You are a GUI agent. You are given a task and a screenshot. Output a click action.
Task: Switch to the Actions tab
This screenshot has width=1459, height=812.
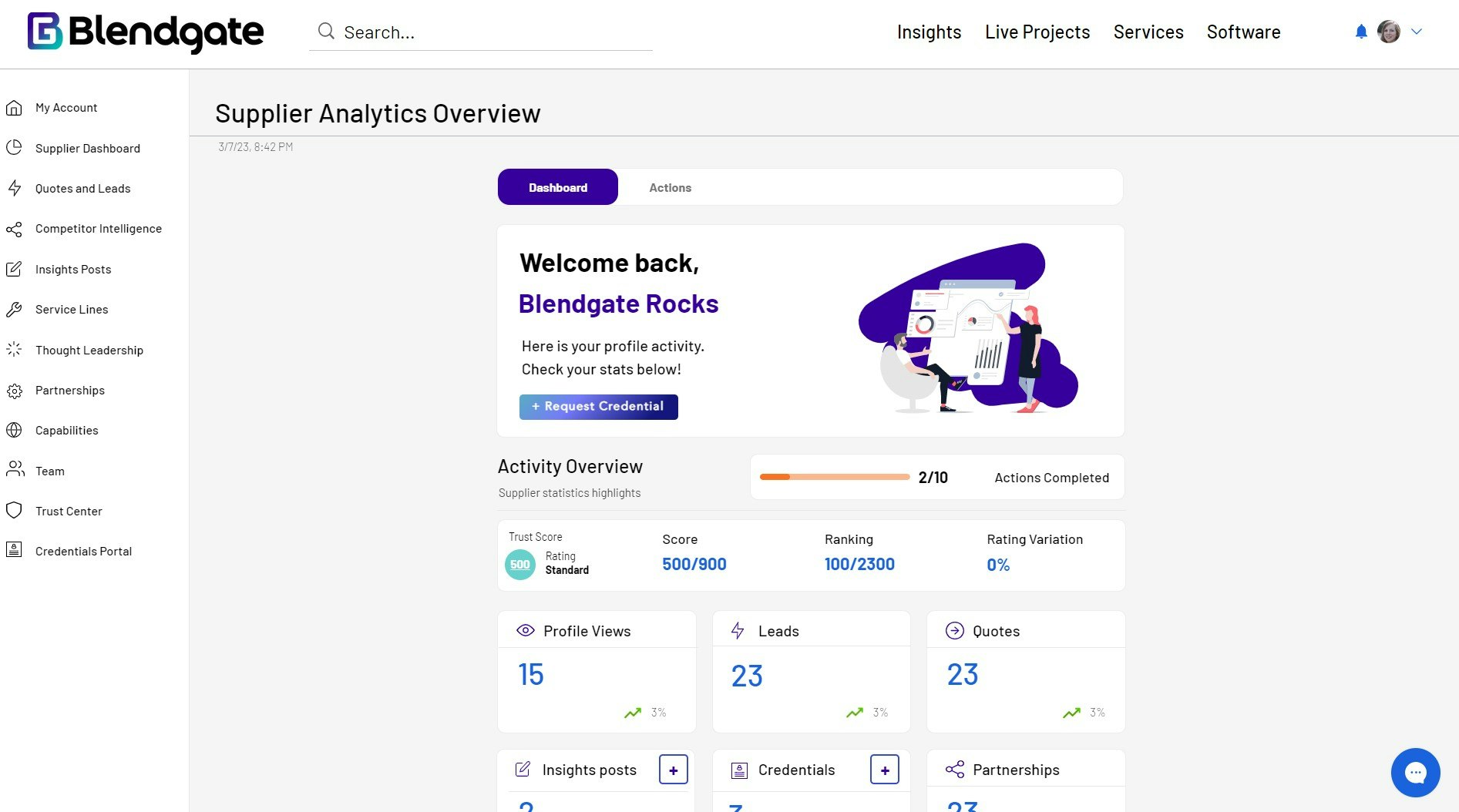tap(671, 187)
